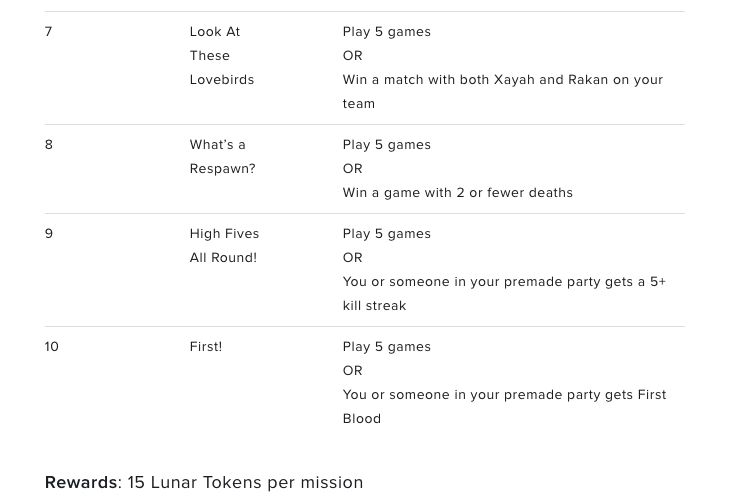Click the 'OR' text in mission 8 row
Image resolution: width=755 pixels, height=502 pixels.
352,169
